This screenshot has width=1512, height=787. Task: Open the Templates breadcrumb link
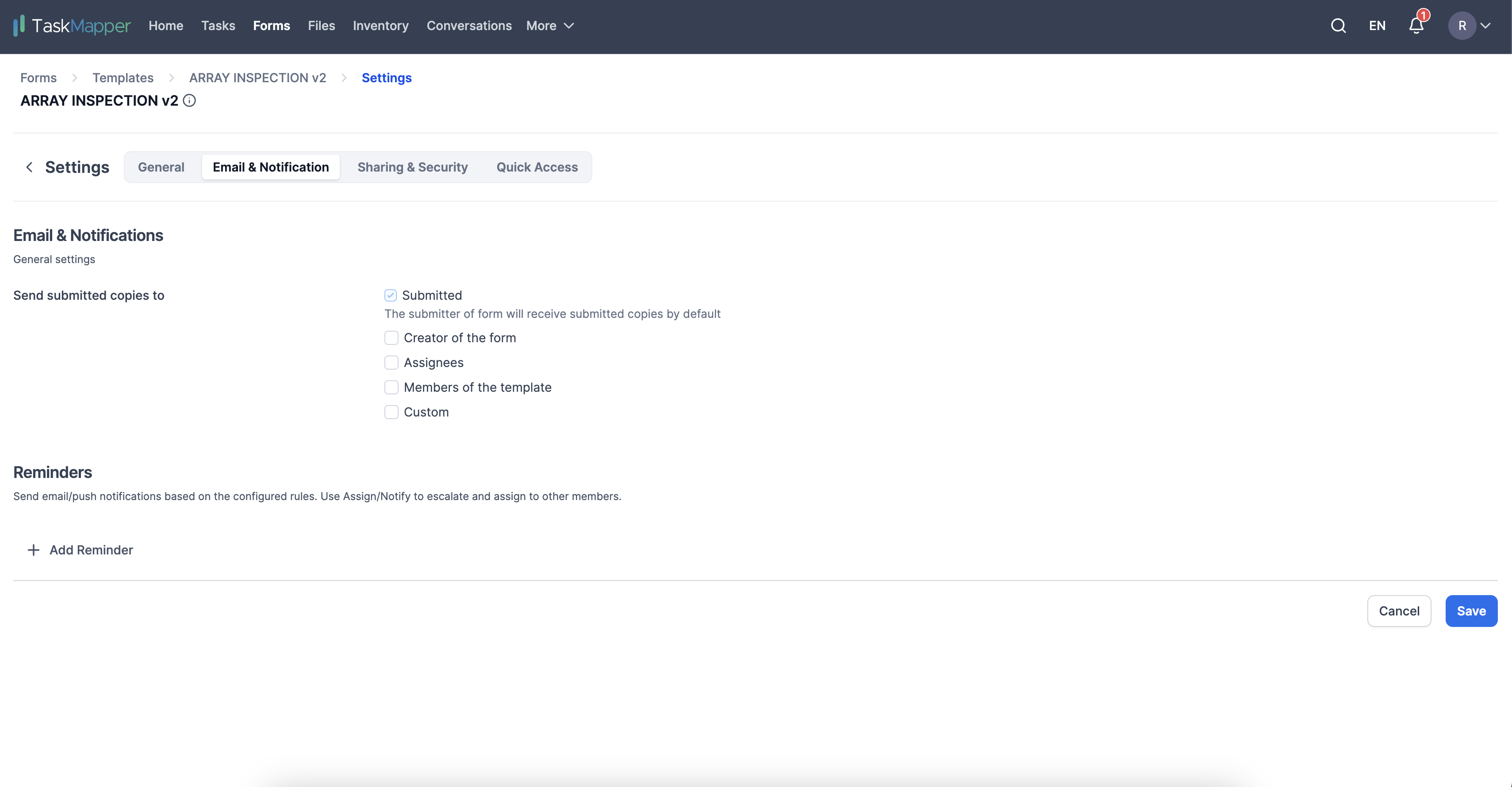tap(122, 77)
